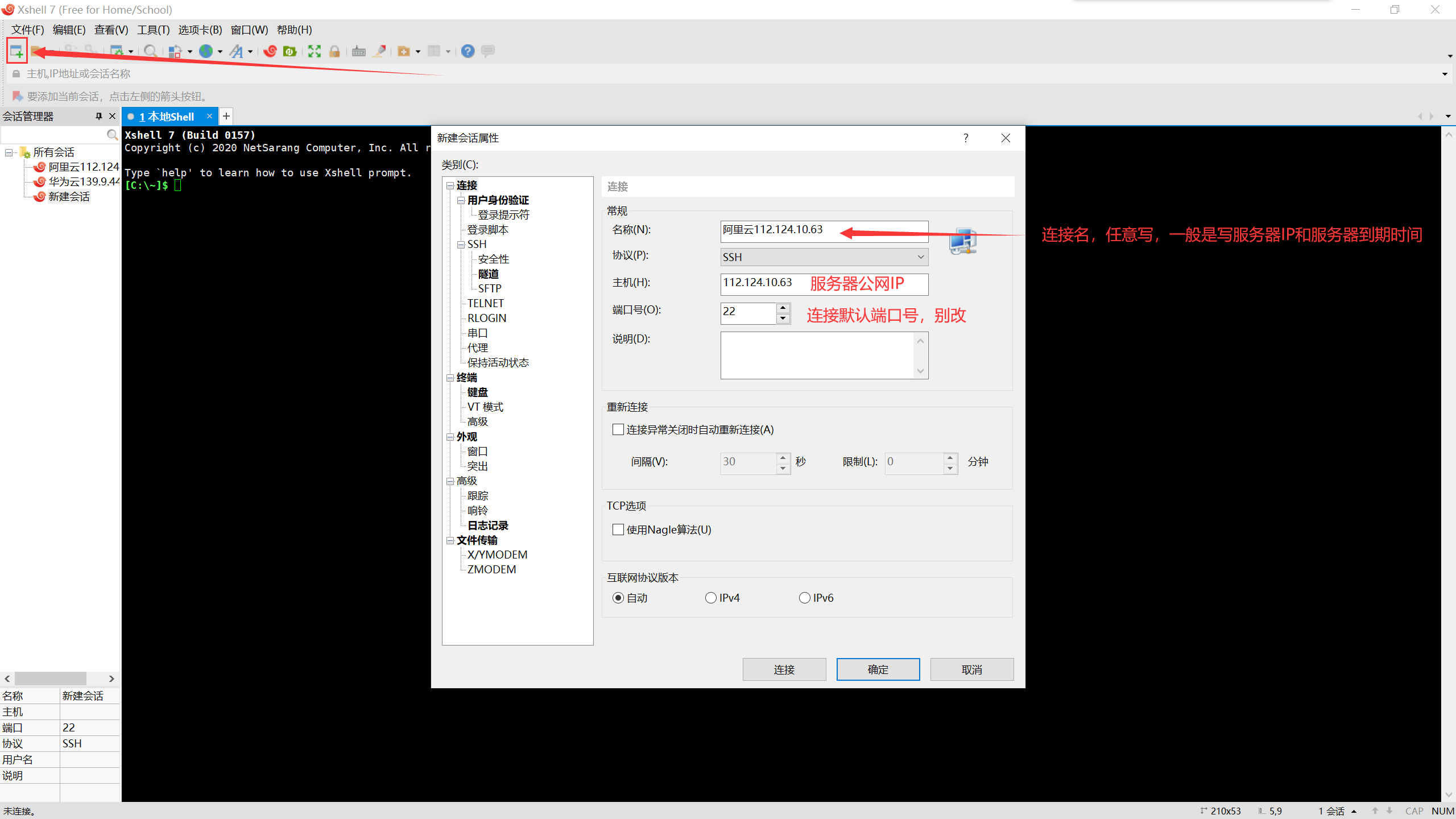1456x819 pixels.
Task: Open 文件(F) menu
Action: [28, 30]
